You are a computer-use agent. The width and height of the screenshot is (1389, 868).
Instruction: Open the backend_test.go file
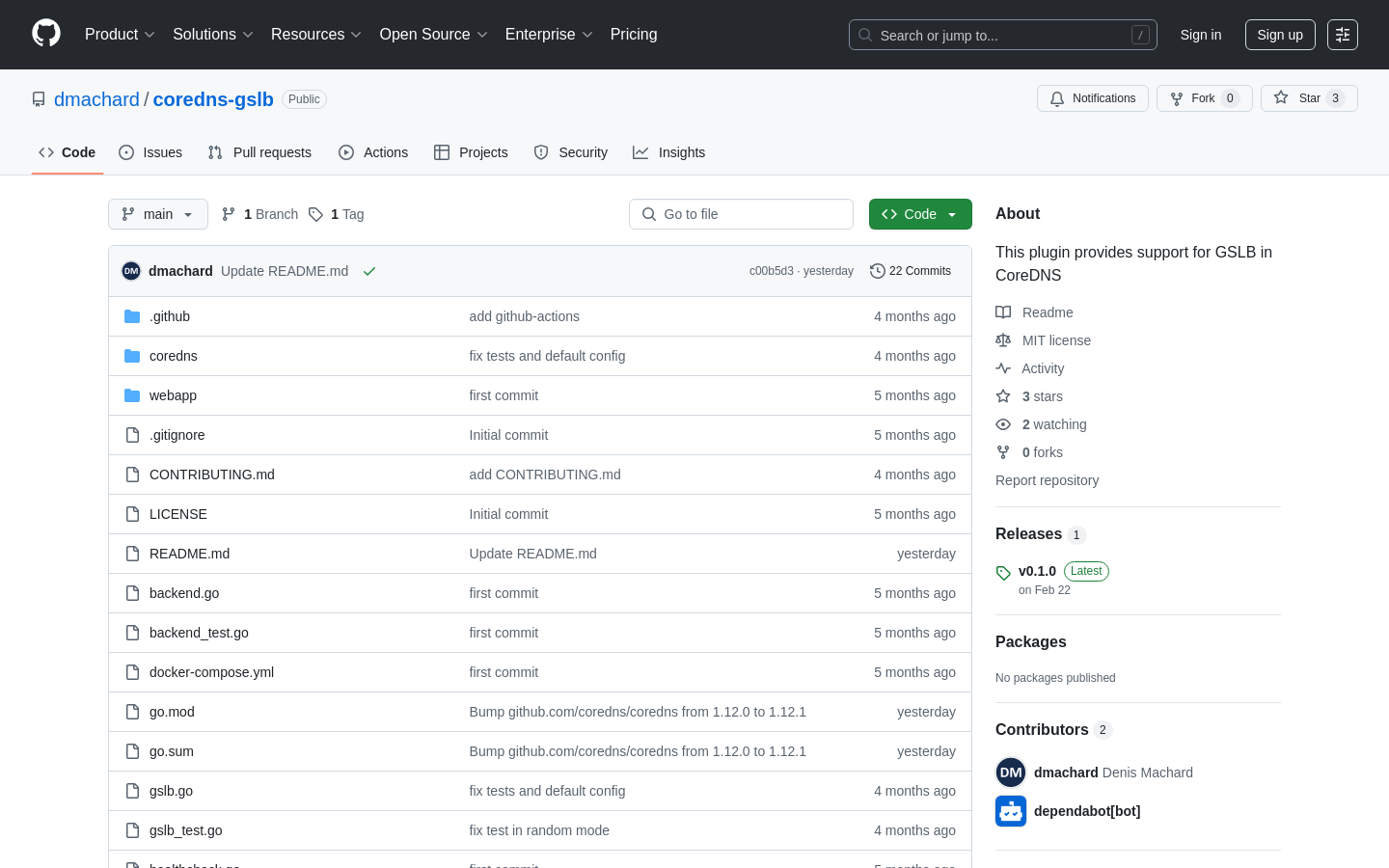point(199,633)
